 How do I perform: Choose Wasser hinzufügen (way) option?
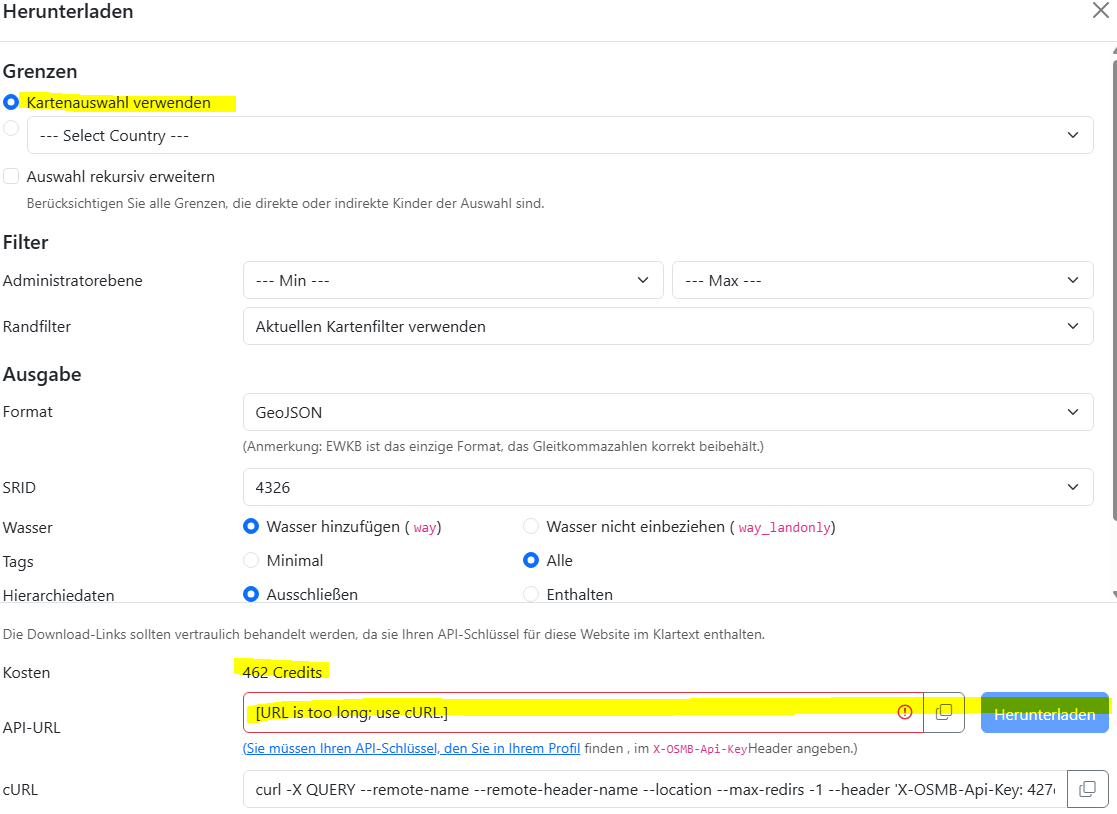tap(251, 526)
